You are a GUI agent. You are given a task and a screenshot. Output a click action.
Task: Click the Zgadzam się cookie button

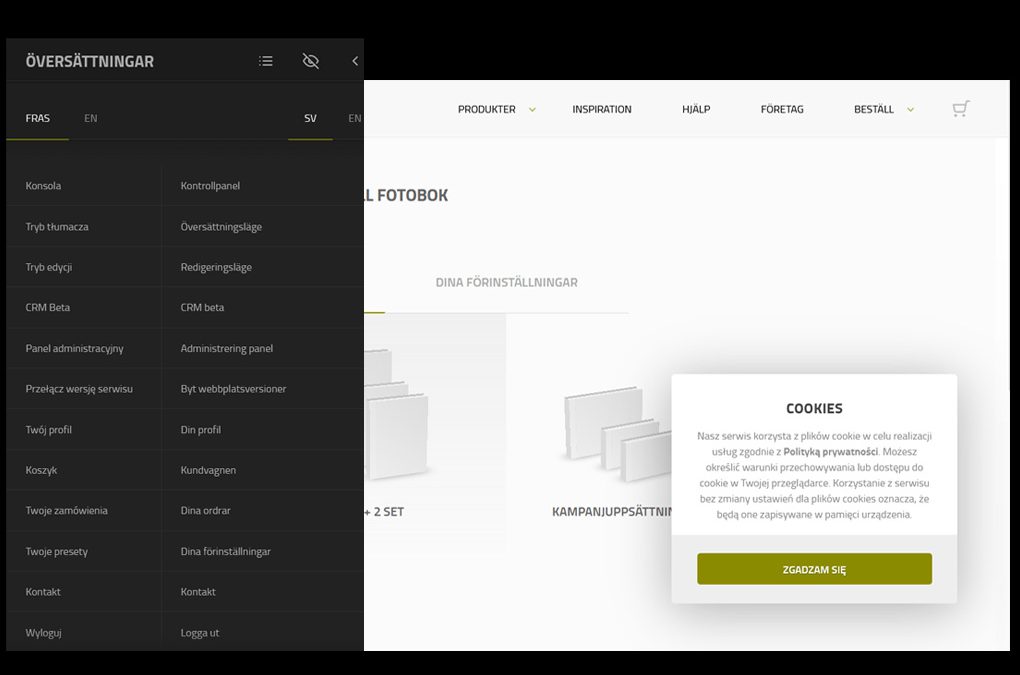click(814, 569)
